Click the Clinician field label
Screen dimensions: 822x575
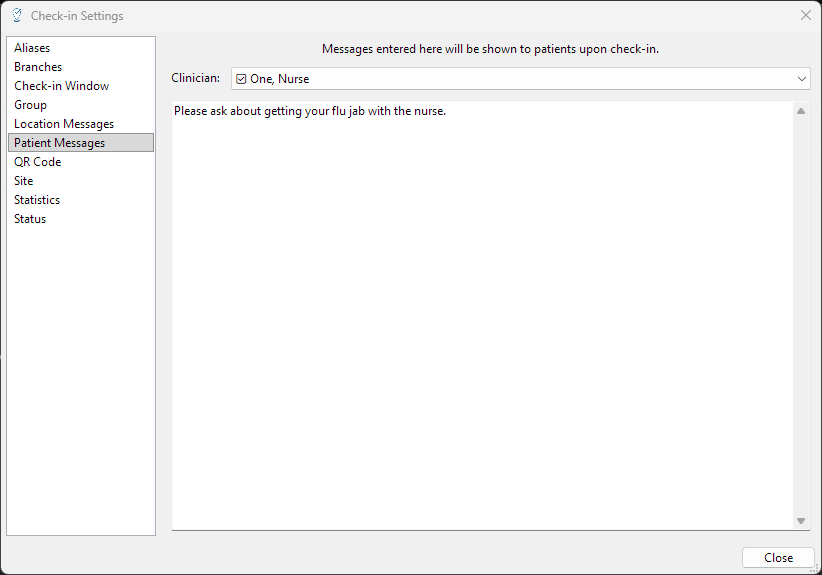pos(196,78)
